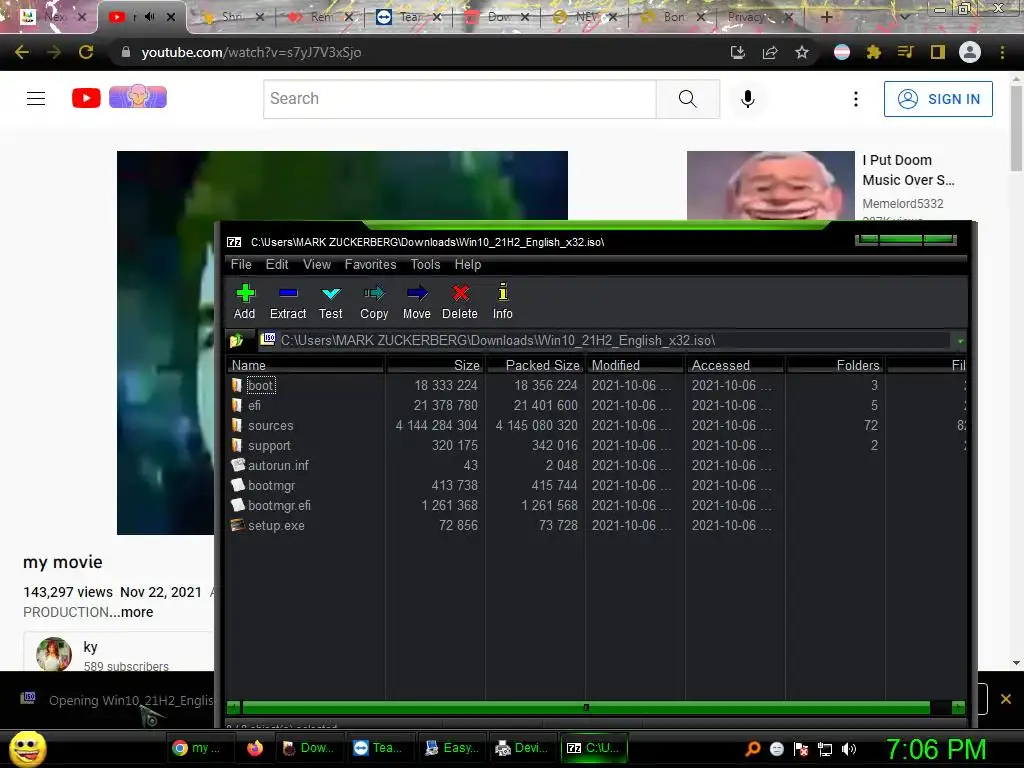Select the bootmgr file
Image resolution: width=1024 pixels, height=768 pixels.
coord(271,486)
